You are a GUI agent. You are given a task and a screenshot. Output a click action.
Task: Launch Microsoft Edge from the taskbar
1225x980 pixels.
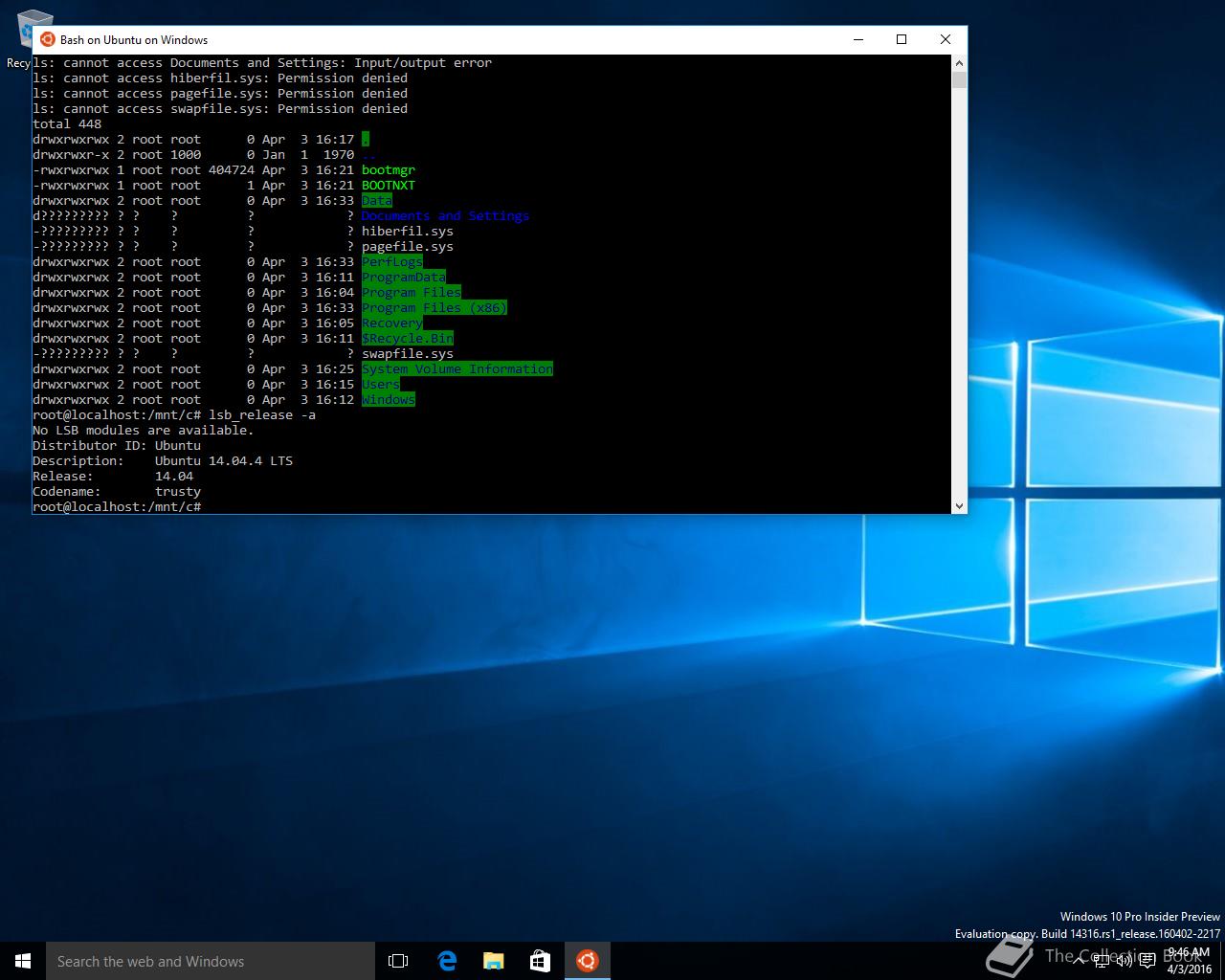pos(447,961)
